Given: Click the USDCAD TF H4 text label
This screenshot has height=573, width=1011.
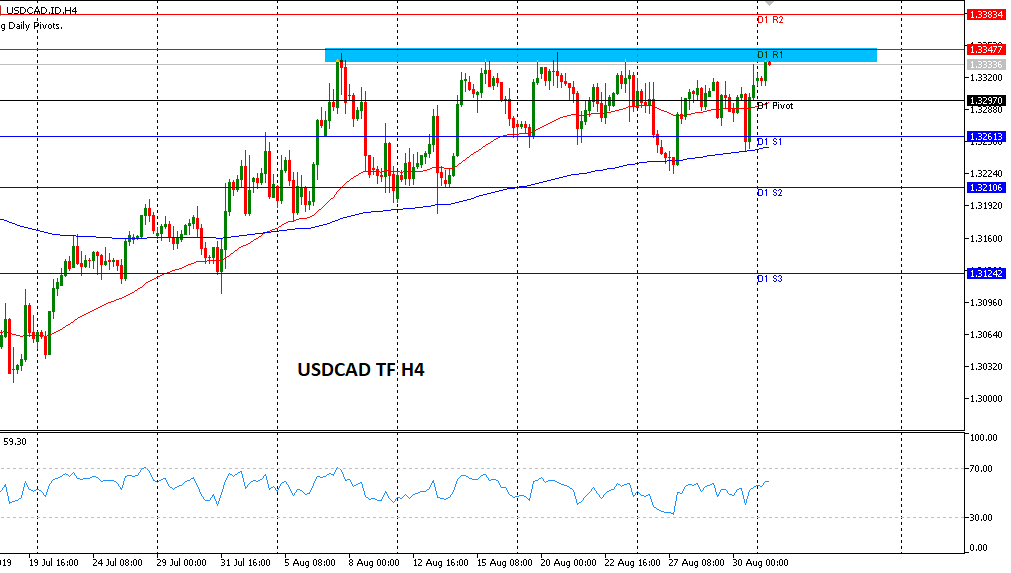Looking at the screenshot, I should (361, 370).
